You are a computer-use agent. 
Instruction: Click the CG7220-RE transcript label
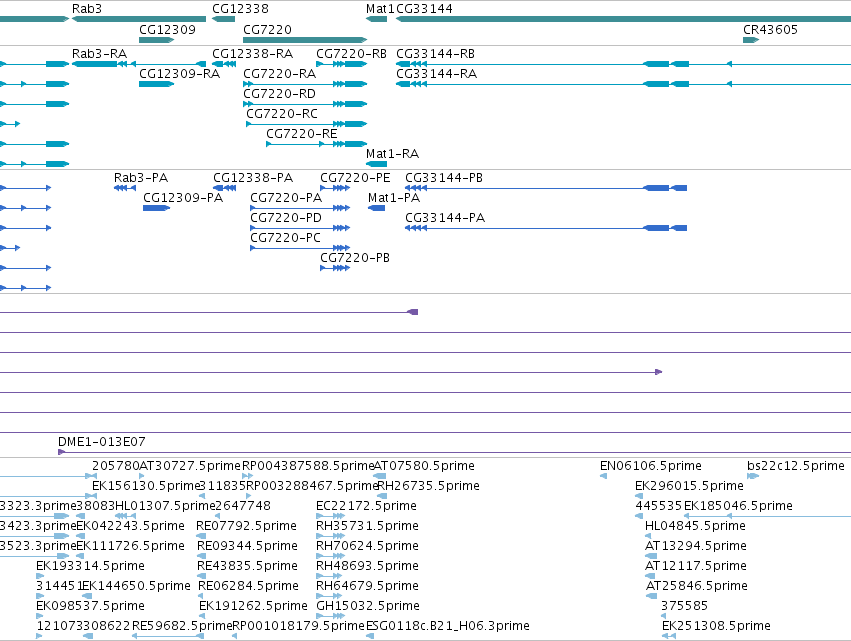(302, 134)
